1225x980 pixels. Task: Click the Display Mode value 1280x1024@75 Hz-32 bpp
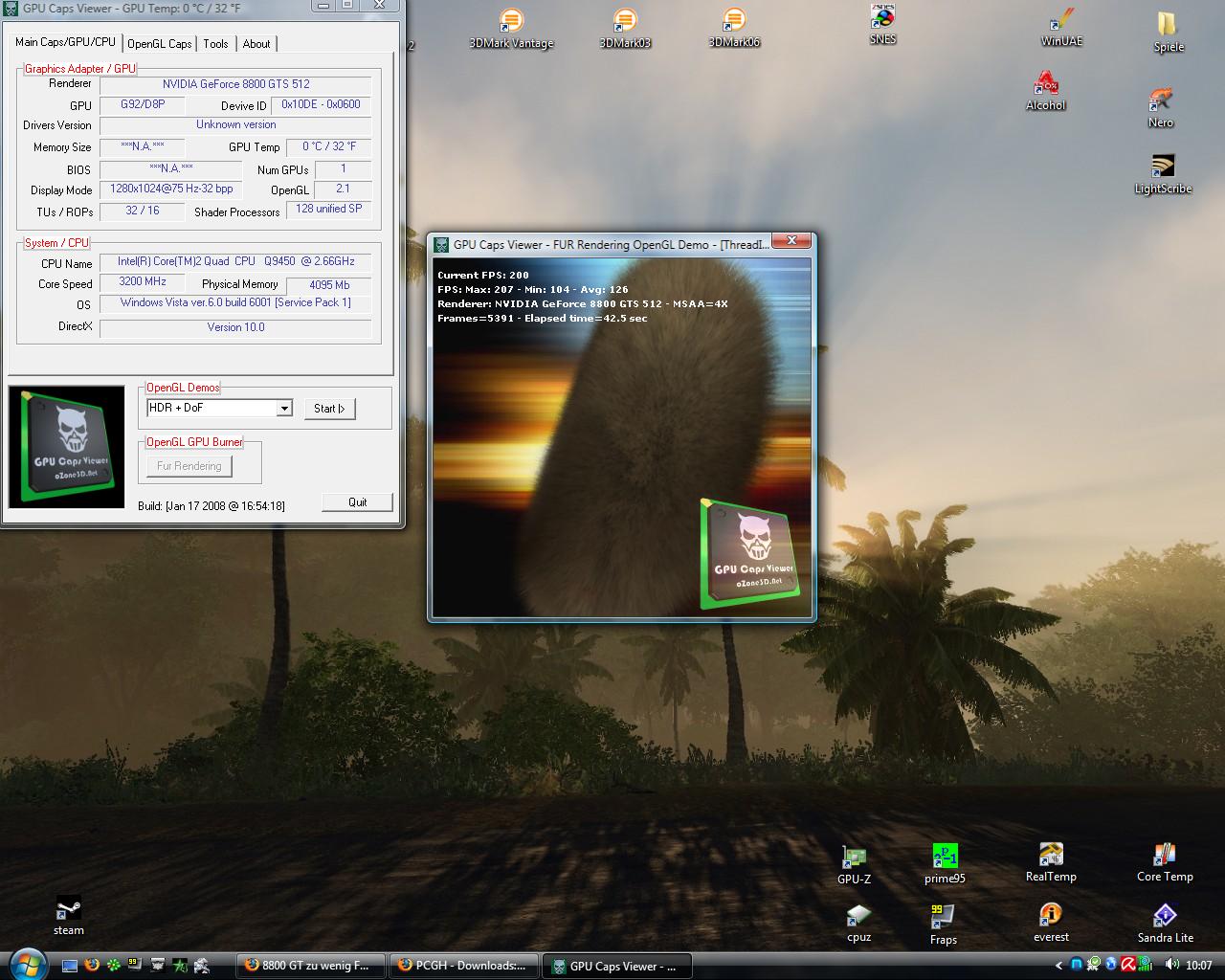171,189
